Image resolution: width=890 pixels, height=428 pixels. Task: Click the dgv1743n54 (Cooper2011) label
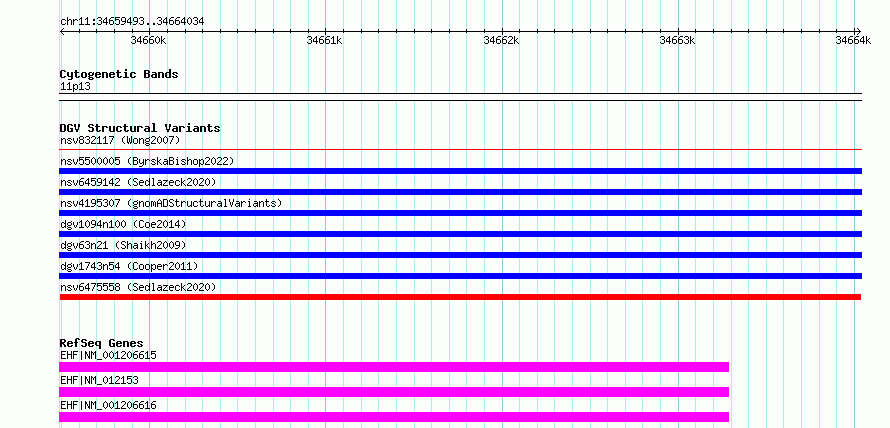(129, 266)
